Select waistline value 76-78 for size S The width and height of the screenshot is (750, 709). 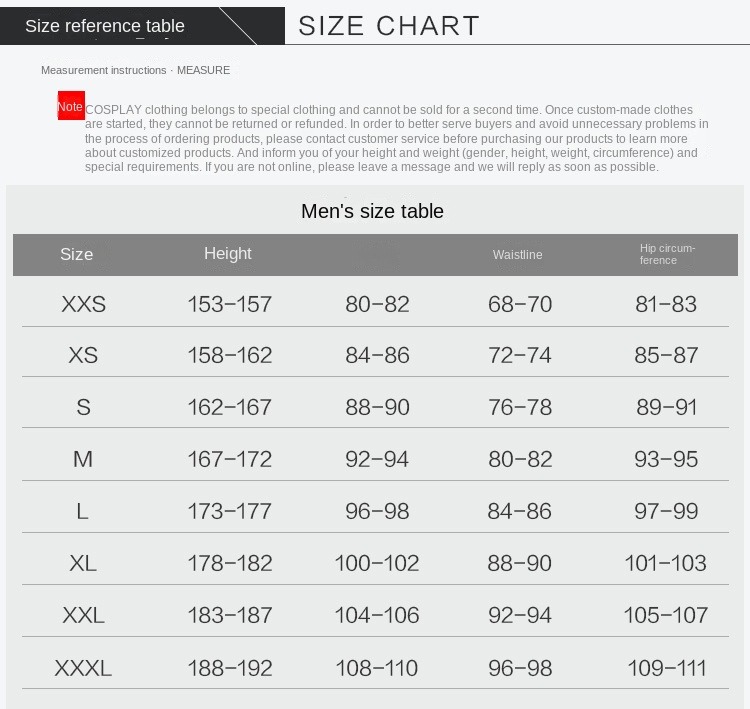[x=520, y=408]
